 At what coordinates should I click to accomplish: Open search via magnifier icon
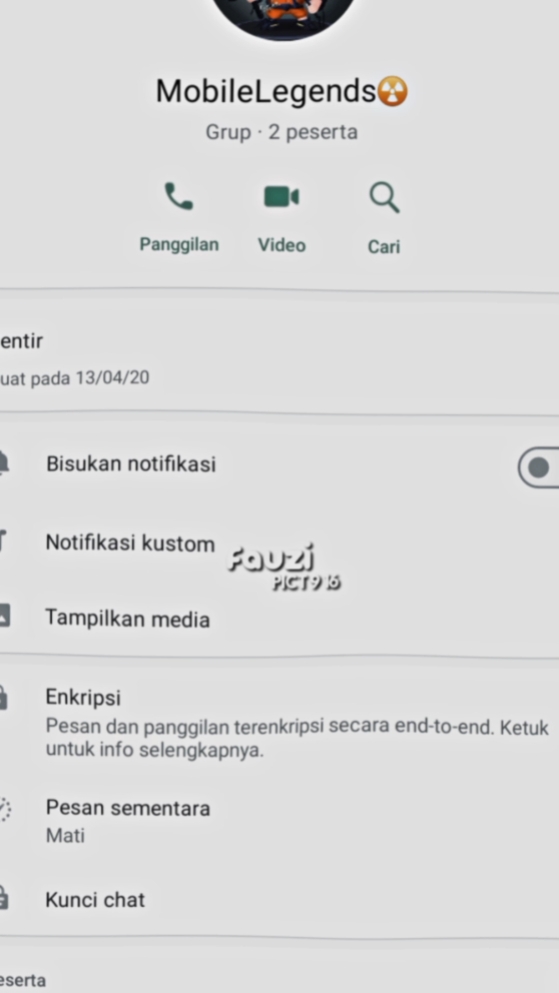384,198
